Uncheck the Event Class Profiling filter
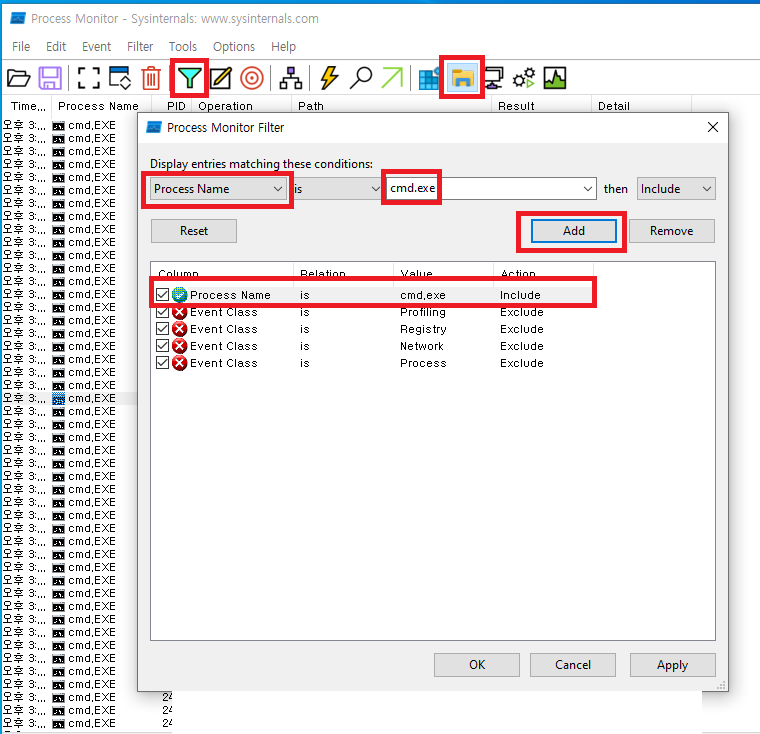Screen dimensions: 760x734 (162, 312)
